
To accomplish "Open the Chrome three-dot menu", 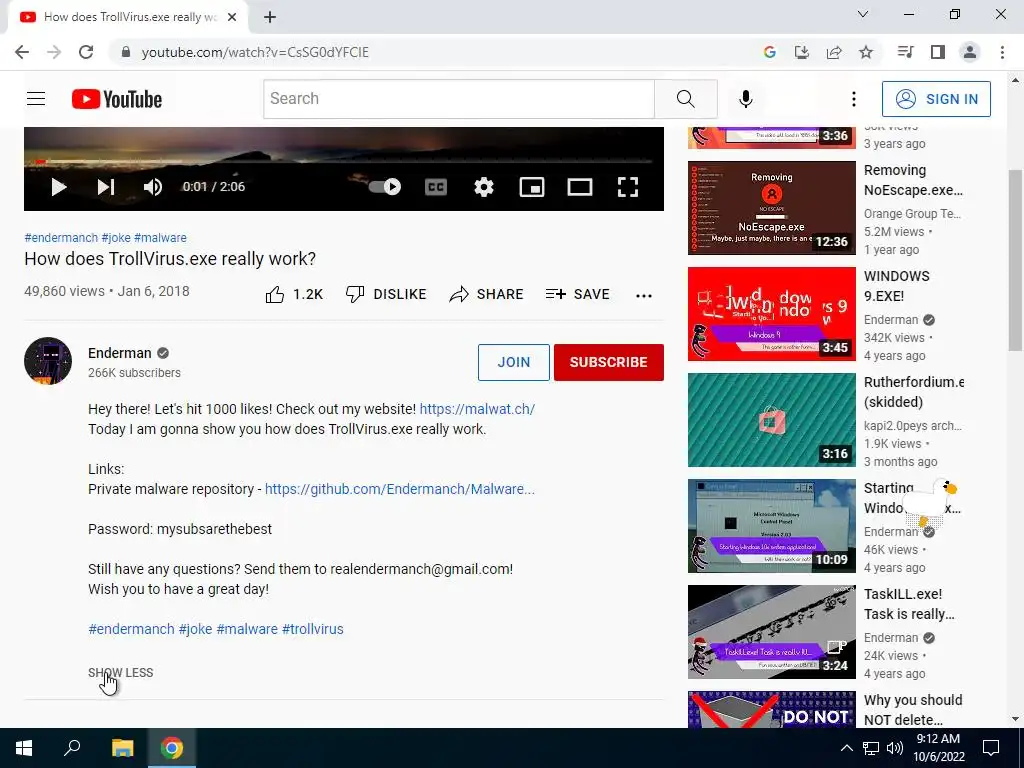I will 1002,52.
